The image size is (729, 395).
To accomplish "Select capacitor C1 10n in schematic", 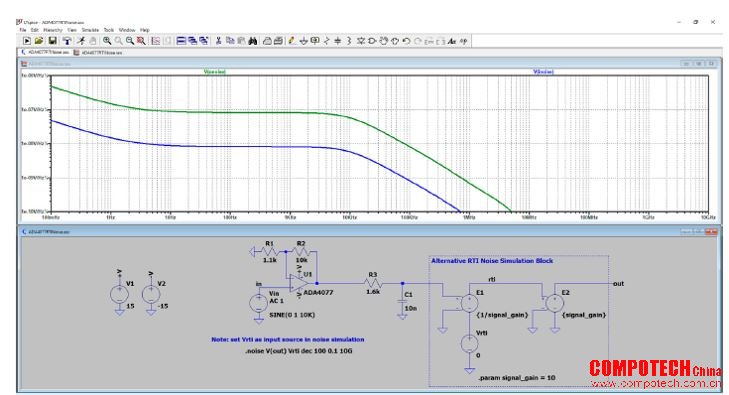I will coord(403,302).
